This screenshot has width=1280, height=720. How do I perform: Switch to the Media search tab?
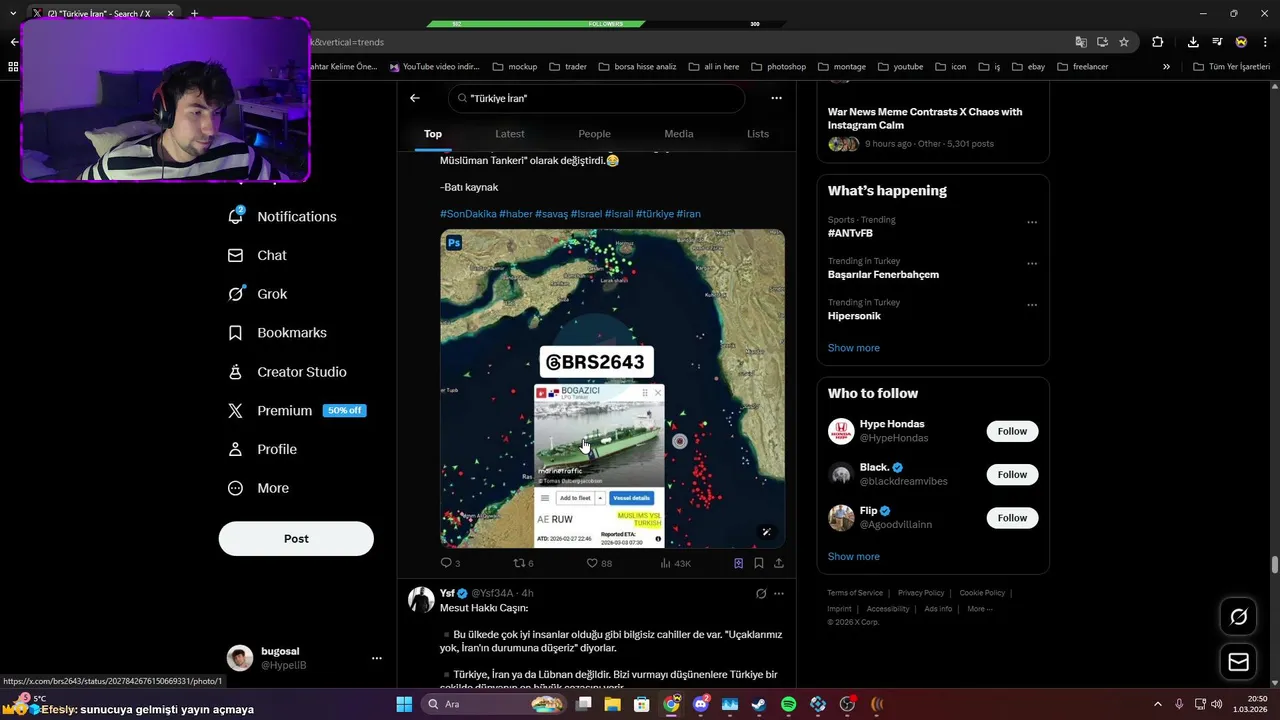[x=679, y=134]
